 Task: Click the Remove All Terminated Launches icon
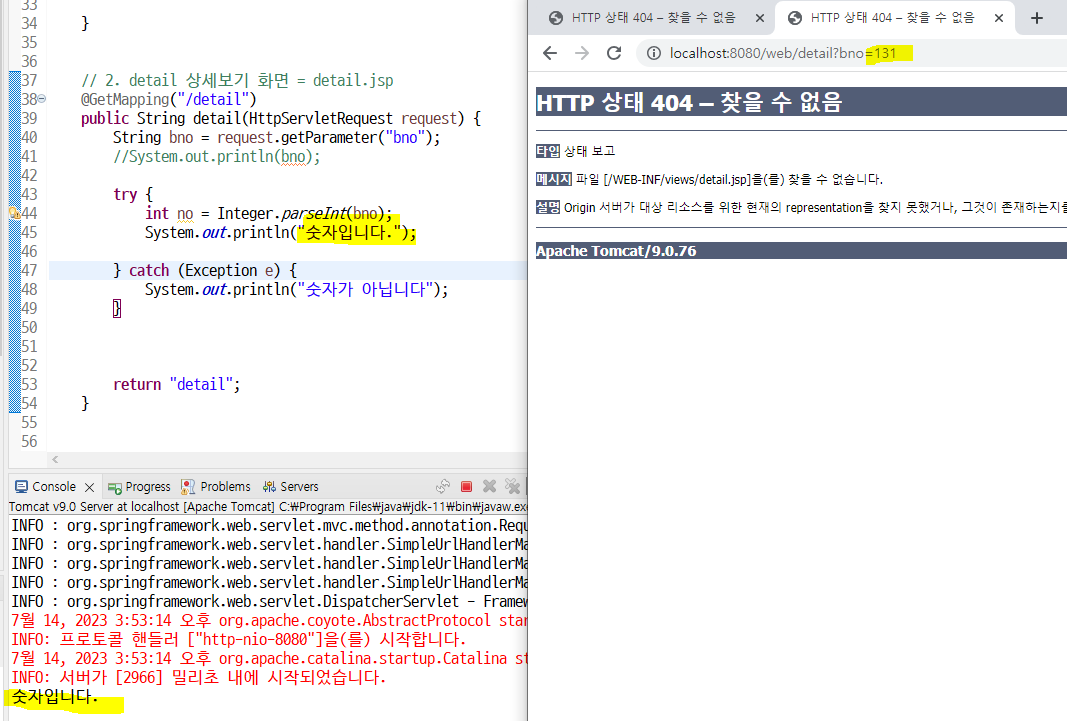[512, 486]
